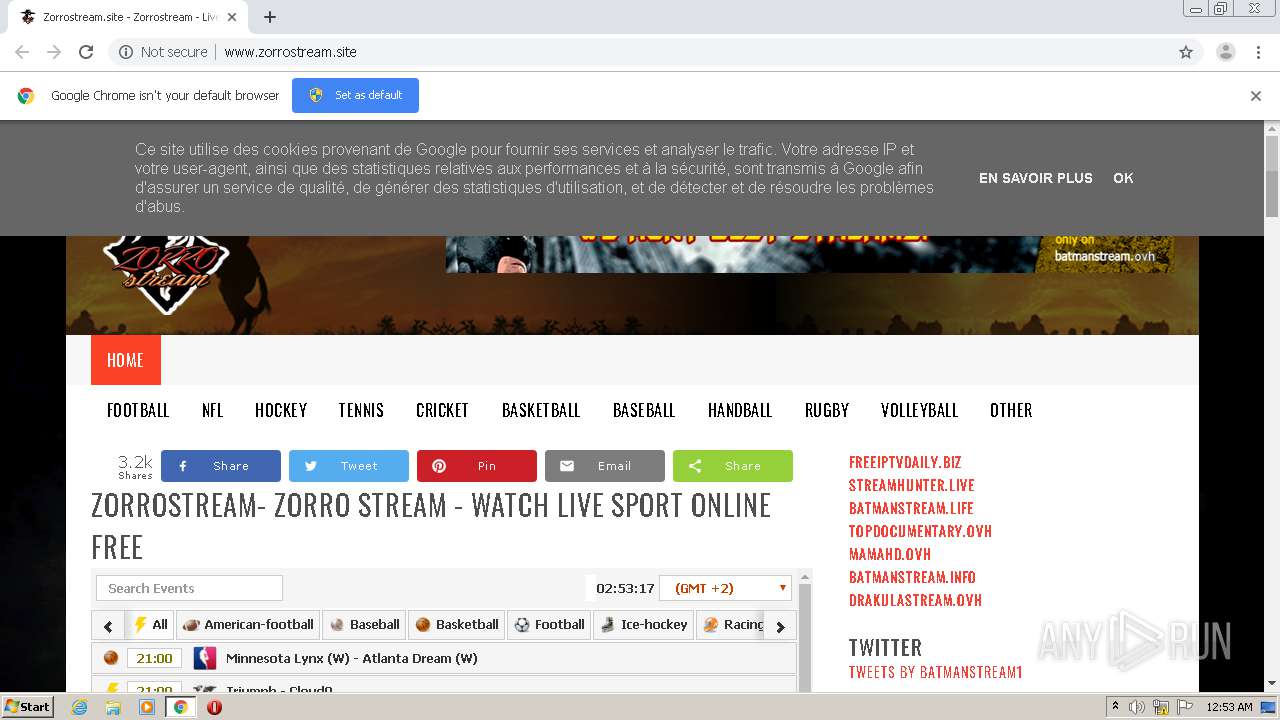Open the DRAKULASTREAM.OVH link
The width and height of the screenshot is (1280, 720).
(915, 600)
